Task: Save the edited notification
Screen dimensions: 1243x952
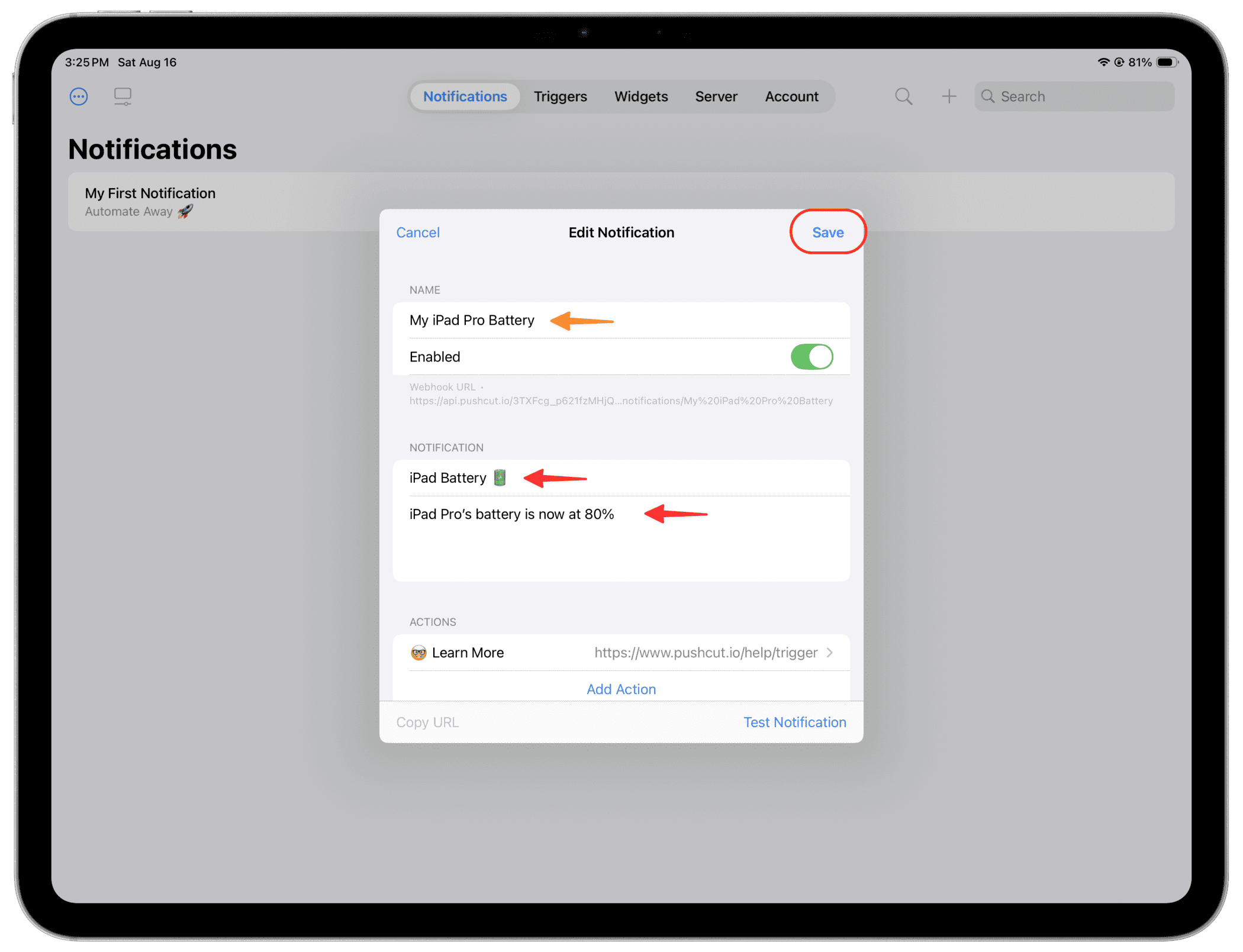Action: pos(827,233)
